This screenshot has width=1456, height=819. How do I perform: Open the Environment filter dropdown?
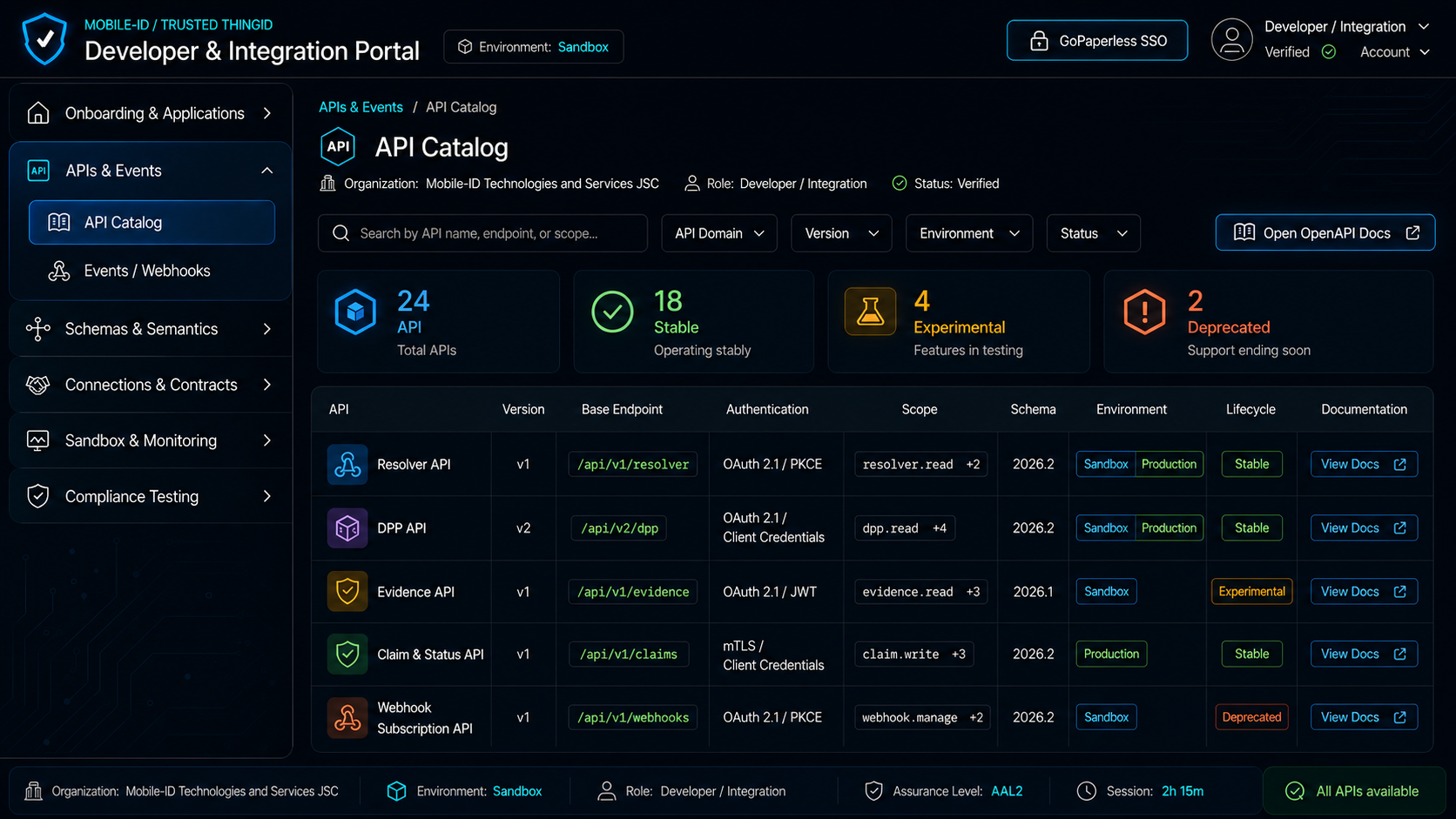pyautogui.click(x=969, y=233)
